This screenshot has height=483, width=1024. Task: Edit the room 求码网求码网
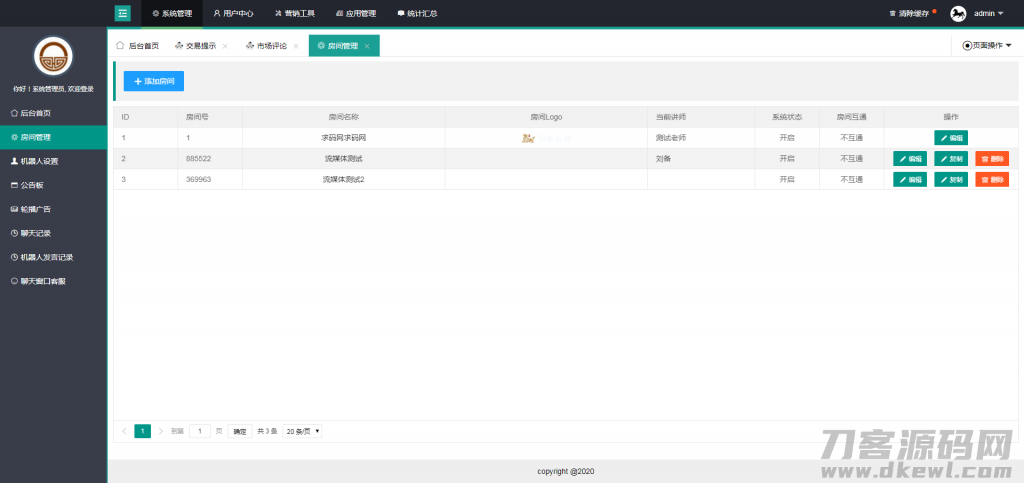pyautogui.click(x=951, y=138)
